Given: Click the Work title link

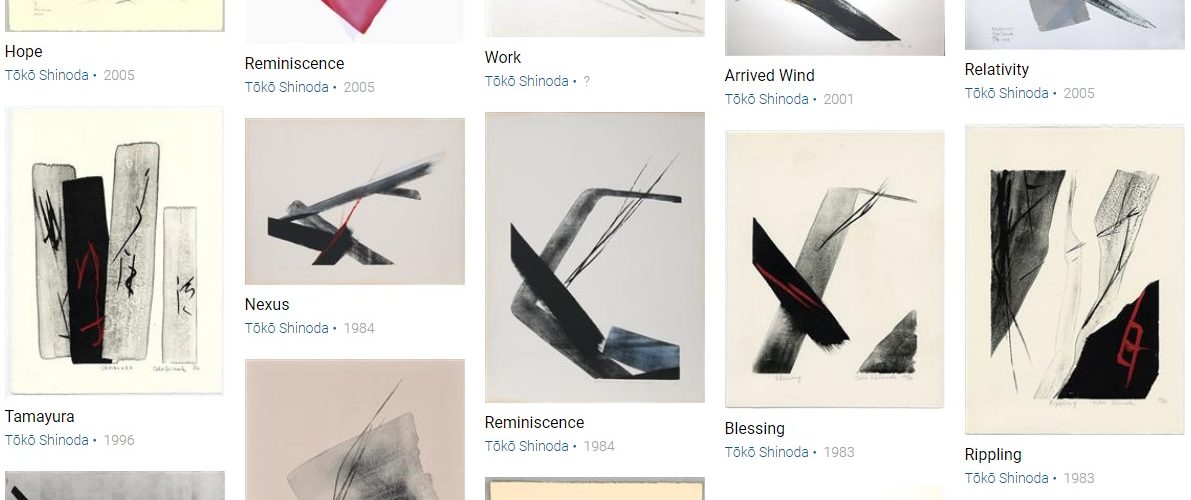Looking at the screenshot, I should 503,58.
